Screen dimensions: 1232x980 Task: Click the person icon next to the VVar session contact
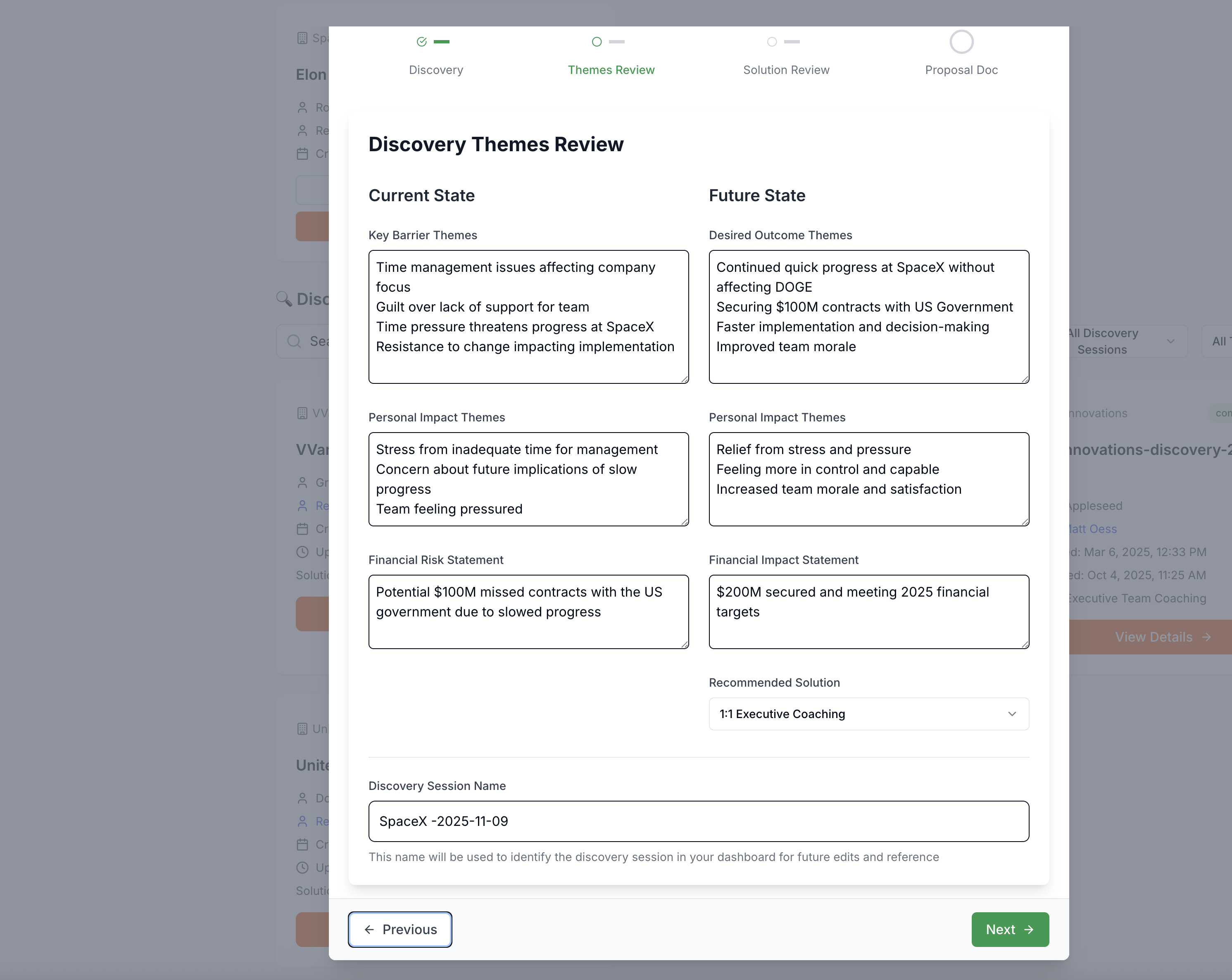click(x=303, y=483)
